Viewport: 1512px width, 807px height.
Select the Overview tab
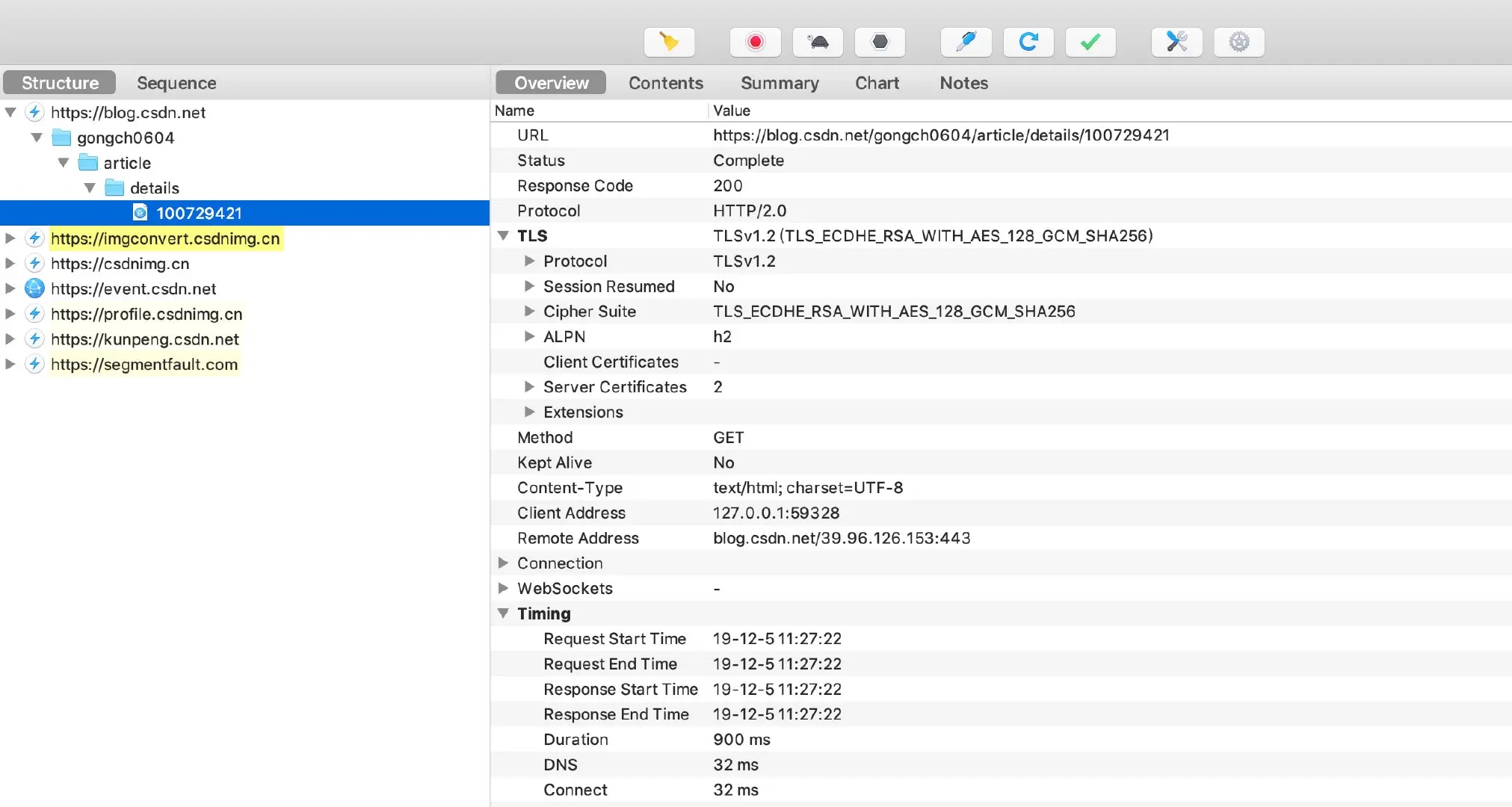552,83
